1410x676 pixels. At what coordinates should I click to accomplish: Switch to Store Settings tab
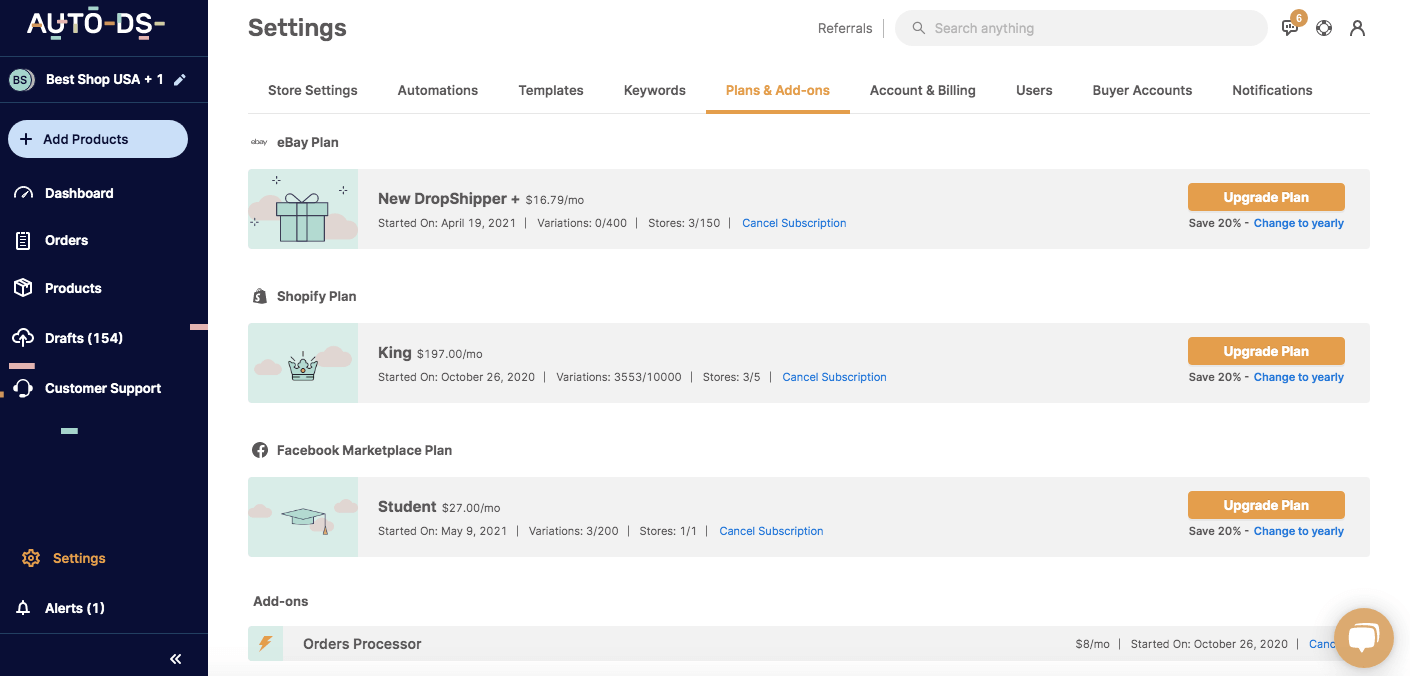[313, 90]
